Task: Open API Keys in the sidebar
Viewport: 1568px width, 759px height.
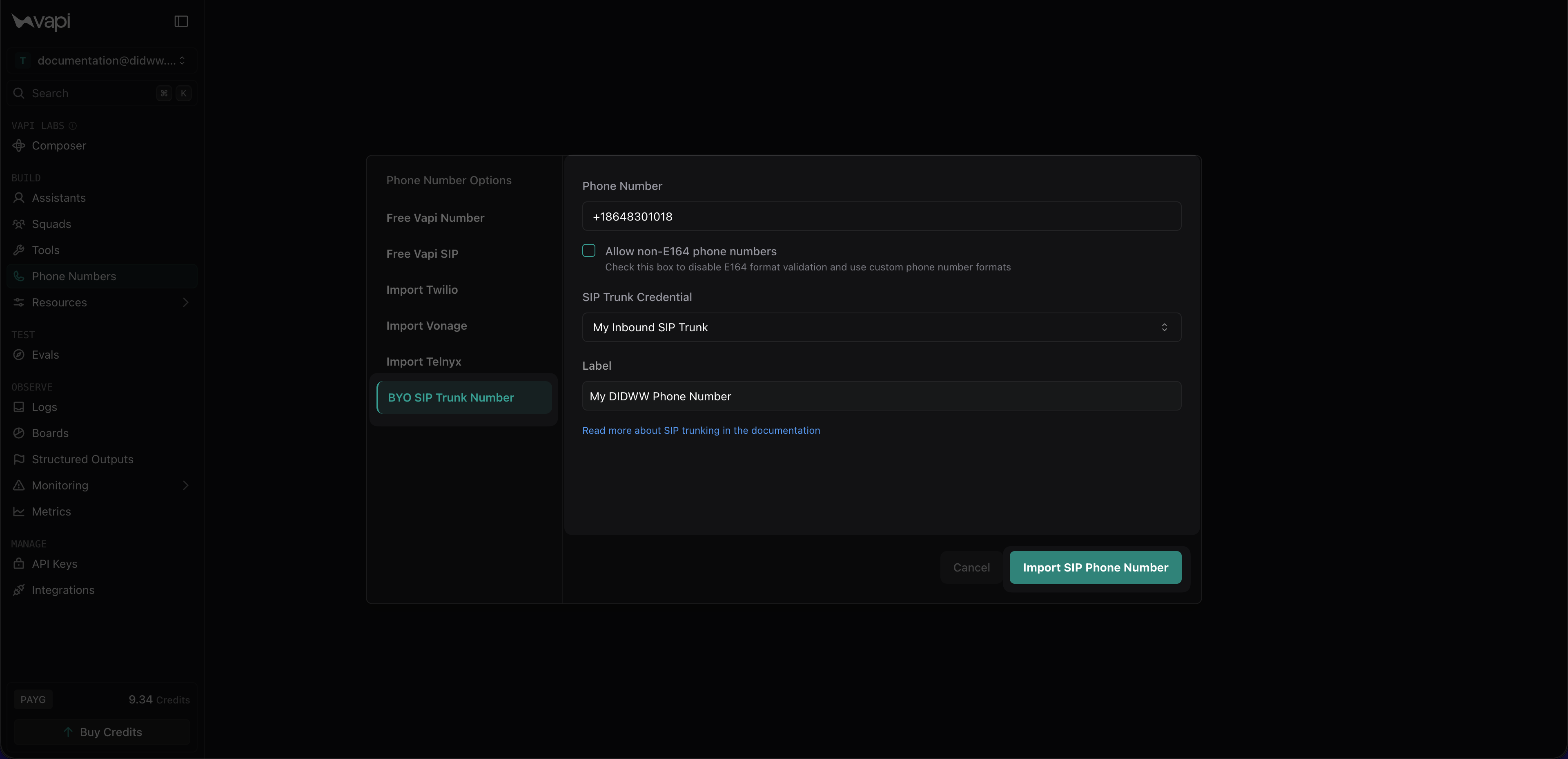Action: pos(102,564)
